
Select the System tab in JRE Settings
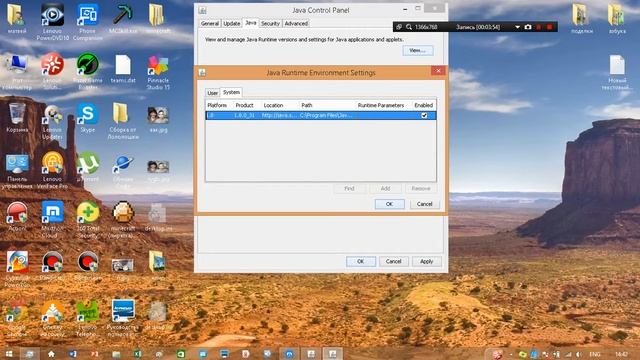pyautogui.click(x=231, y=92)
